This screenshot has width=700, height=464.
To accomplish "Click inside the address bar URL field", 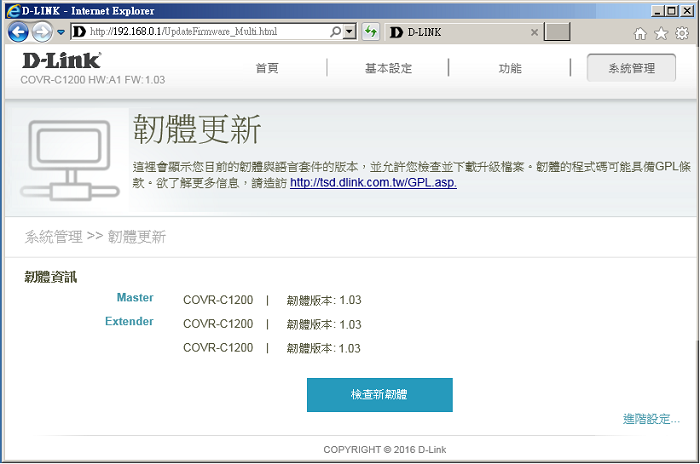I will [210, 32].
